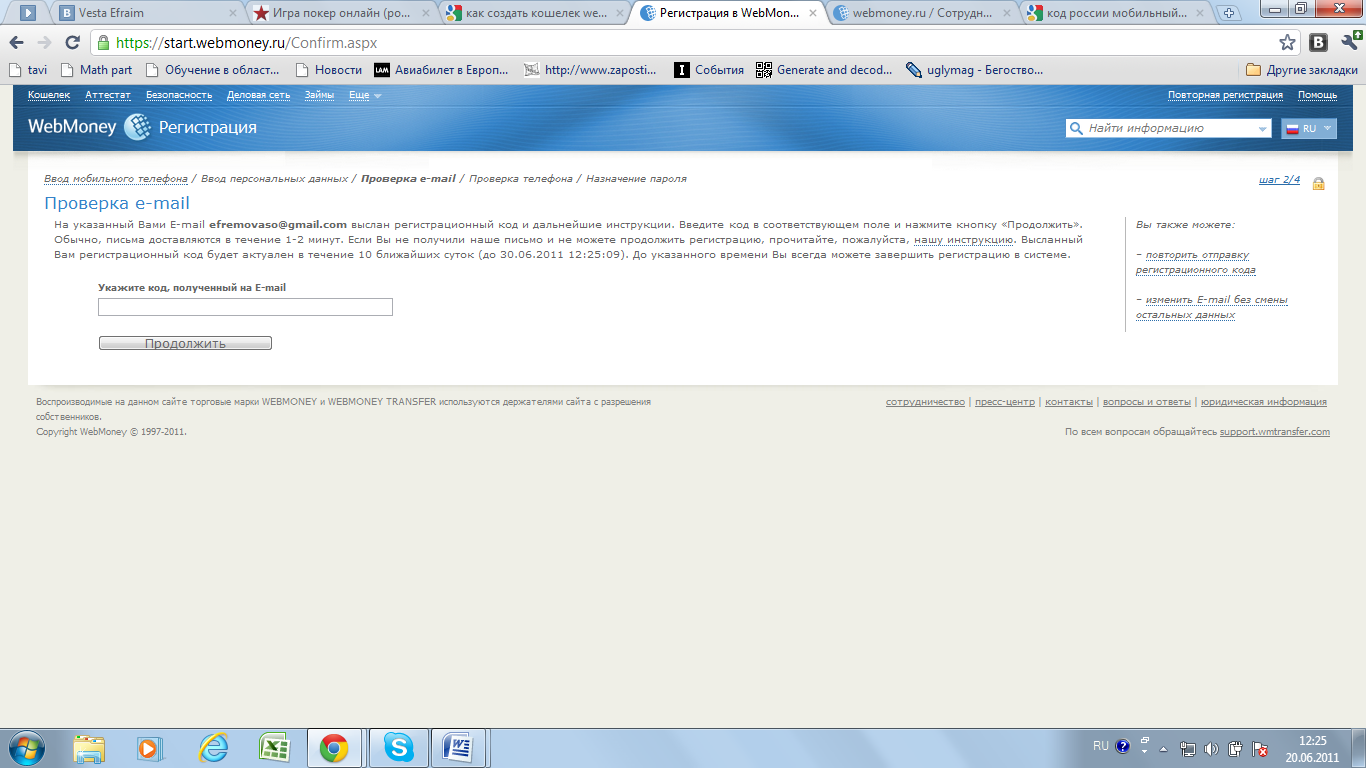Image resolution: width=1366 pixels, height=768 pixels.
Task: Open Windows Explorer from the taskbar
Action: click(89, 748)
